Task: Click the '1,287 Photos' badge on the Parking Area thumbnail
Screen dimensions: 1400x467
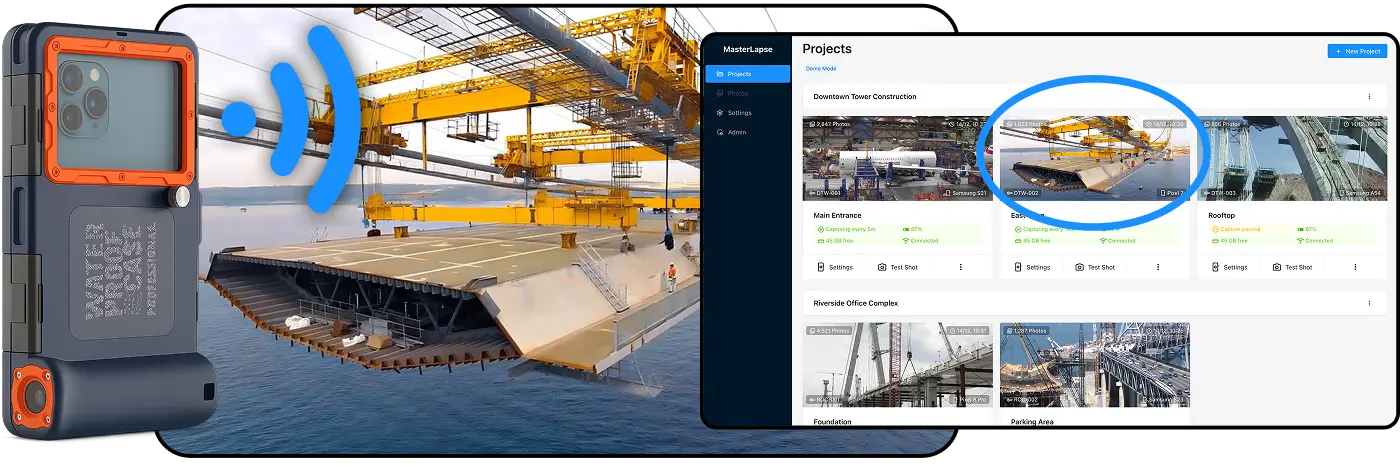Action: point(1027,330)
